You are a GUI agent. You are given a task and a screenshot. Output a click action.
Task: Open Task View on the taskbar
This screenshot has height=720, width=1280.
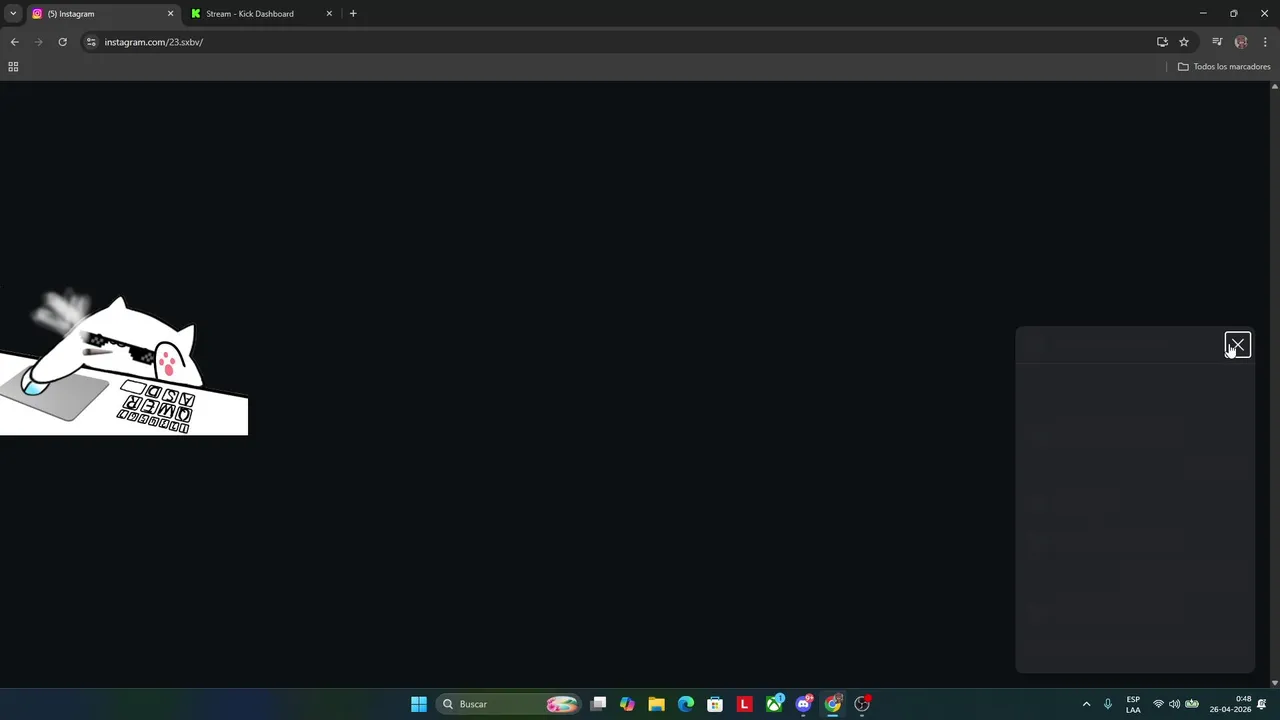(x=598, y=704)
